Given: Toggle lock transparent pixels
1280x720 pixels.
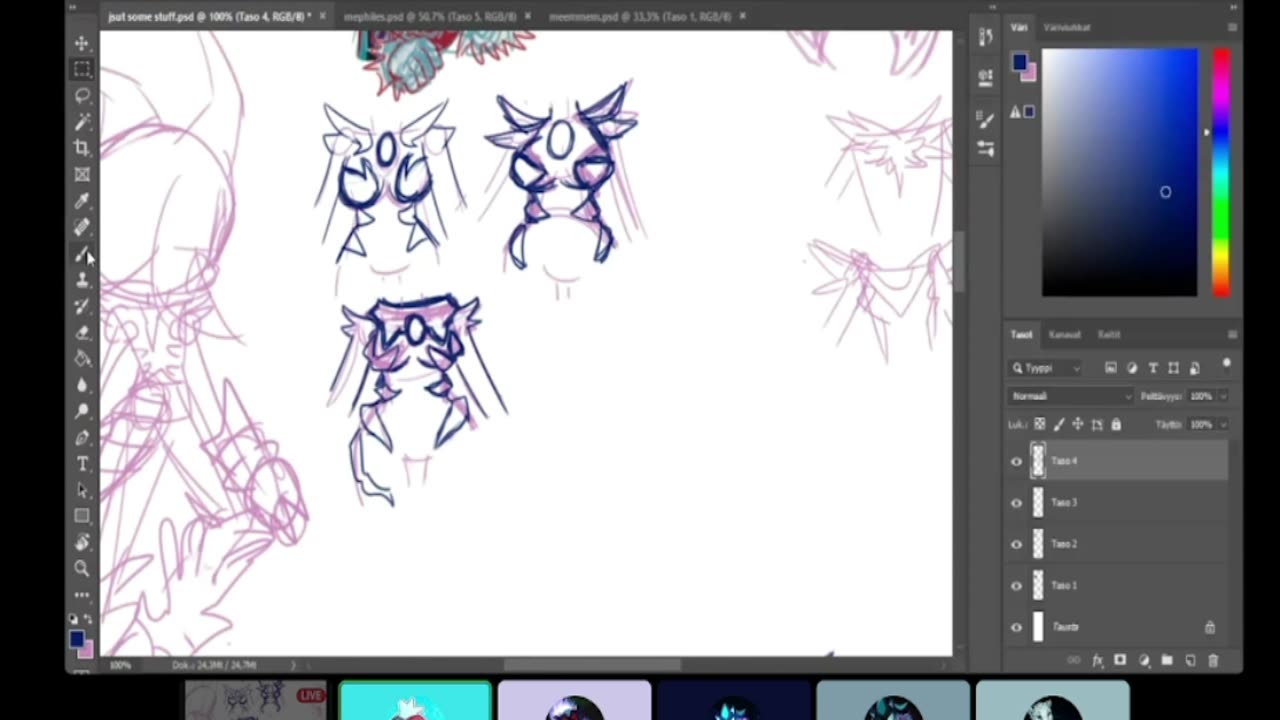Looking at the screenshot, I should tap(1040, 425).
